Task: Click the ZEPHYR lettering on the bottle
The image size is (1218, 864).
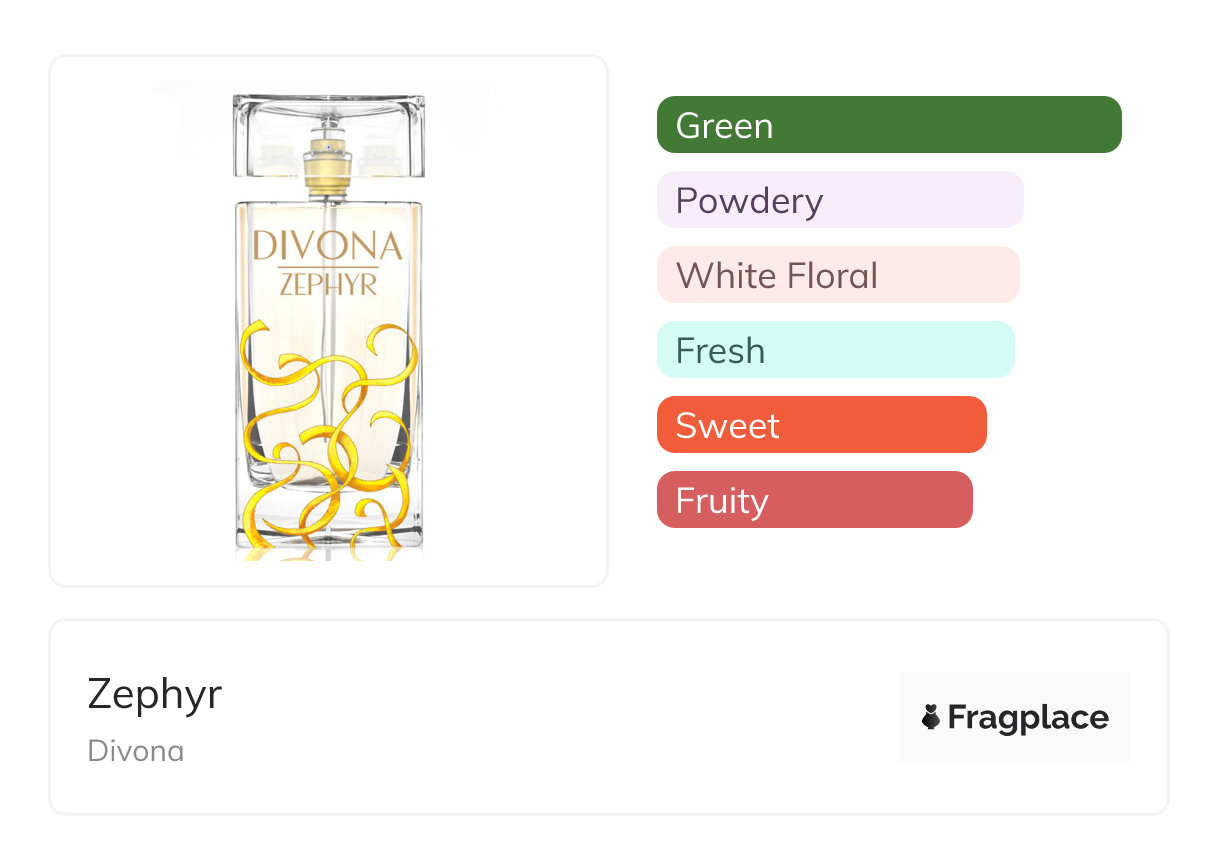Action: click(328, 284)
